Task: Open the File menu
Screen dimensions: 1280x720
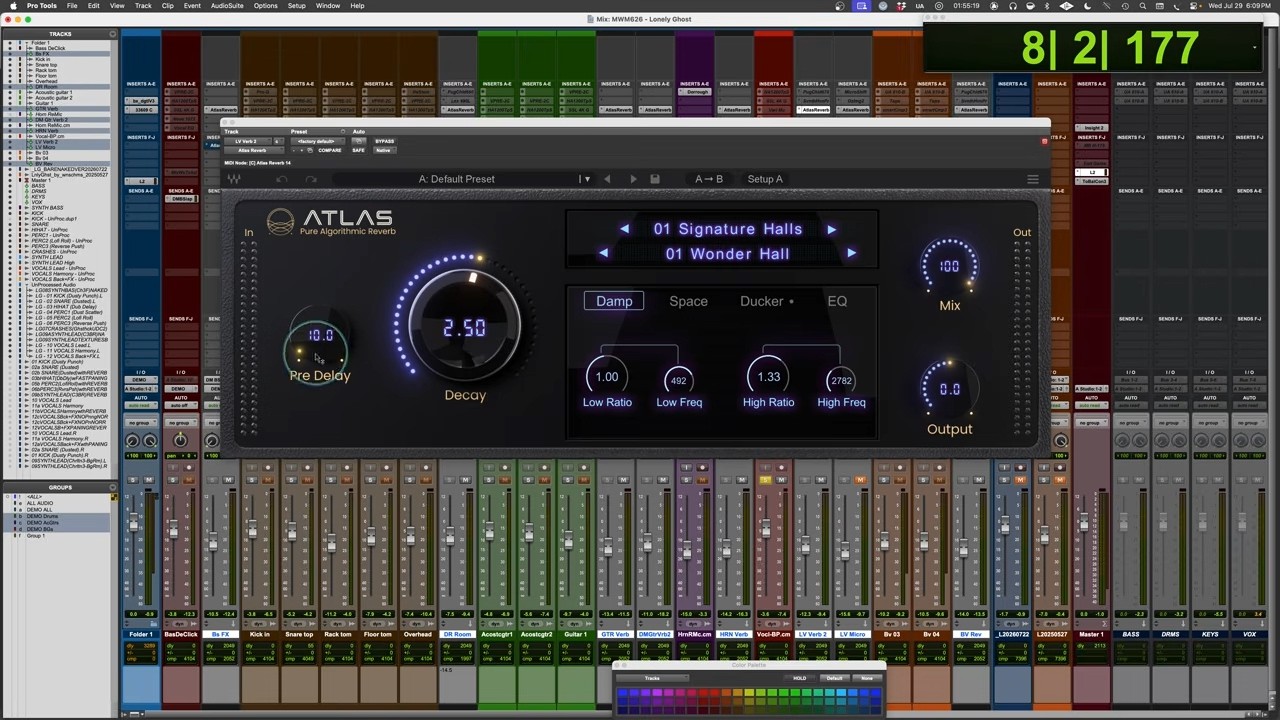Action: click(x=72, y=6)
